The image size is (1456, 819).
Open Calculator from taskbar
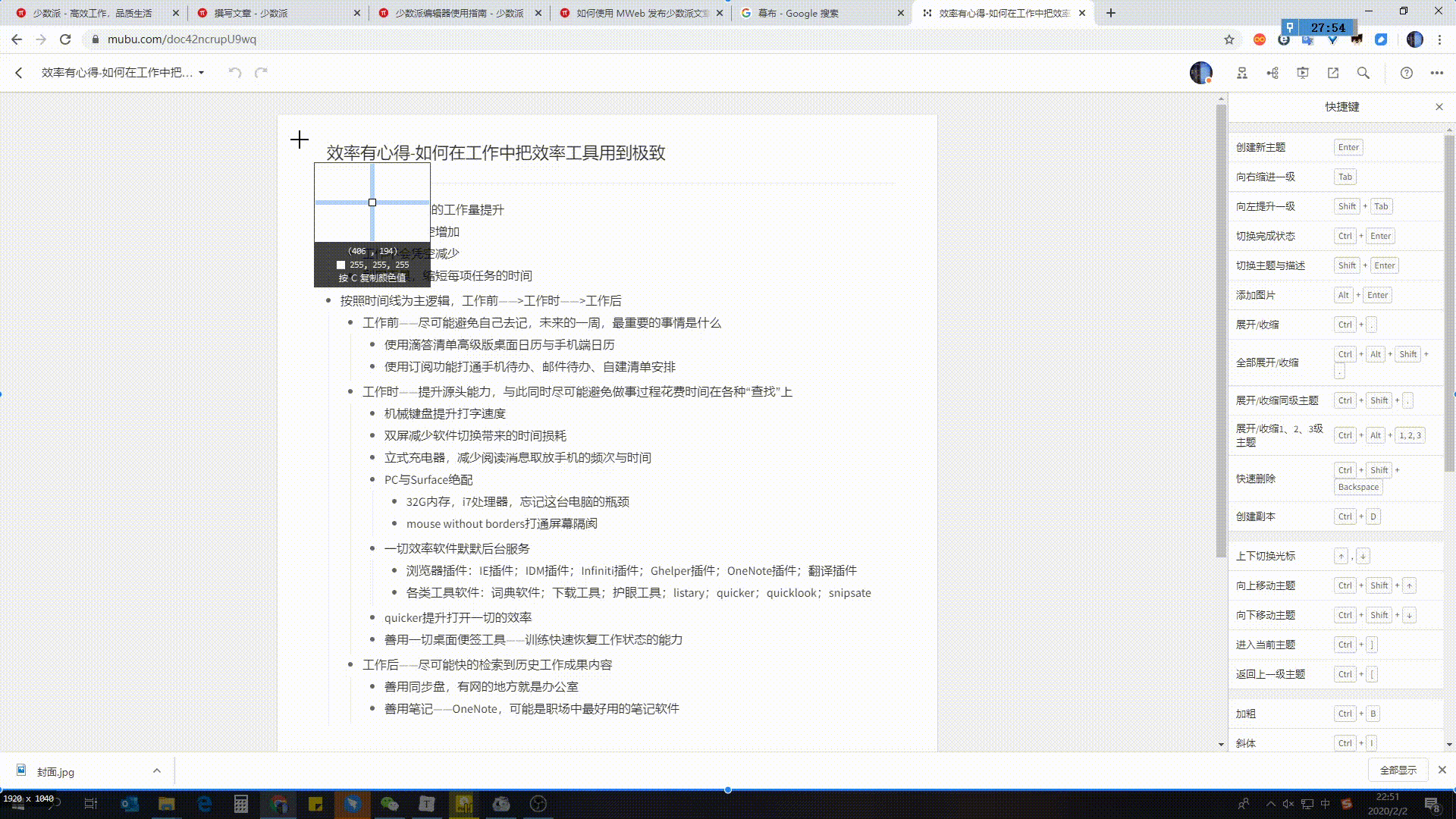point(241,804)
